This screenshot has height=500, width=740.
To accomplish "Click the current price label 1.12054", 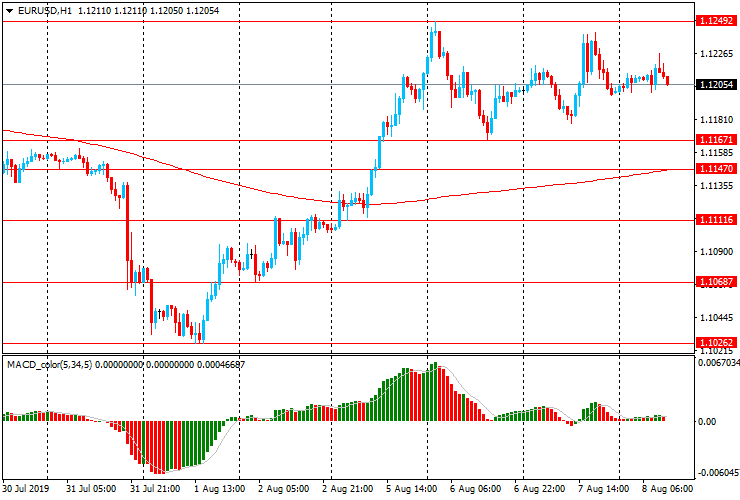I will pos(716,85).
